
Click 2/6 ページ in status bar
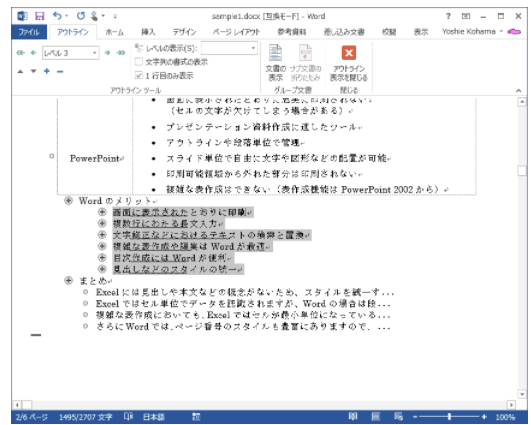[32, 417]
